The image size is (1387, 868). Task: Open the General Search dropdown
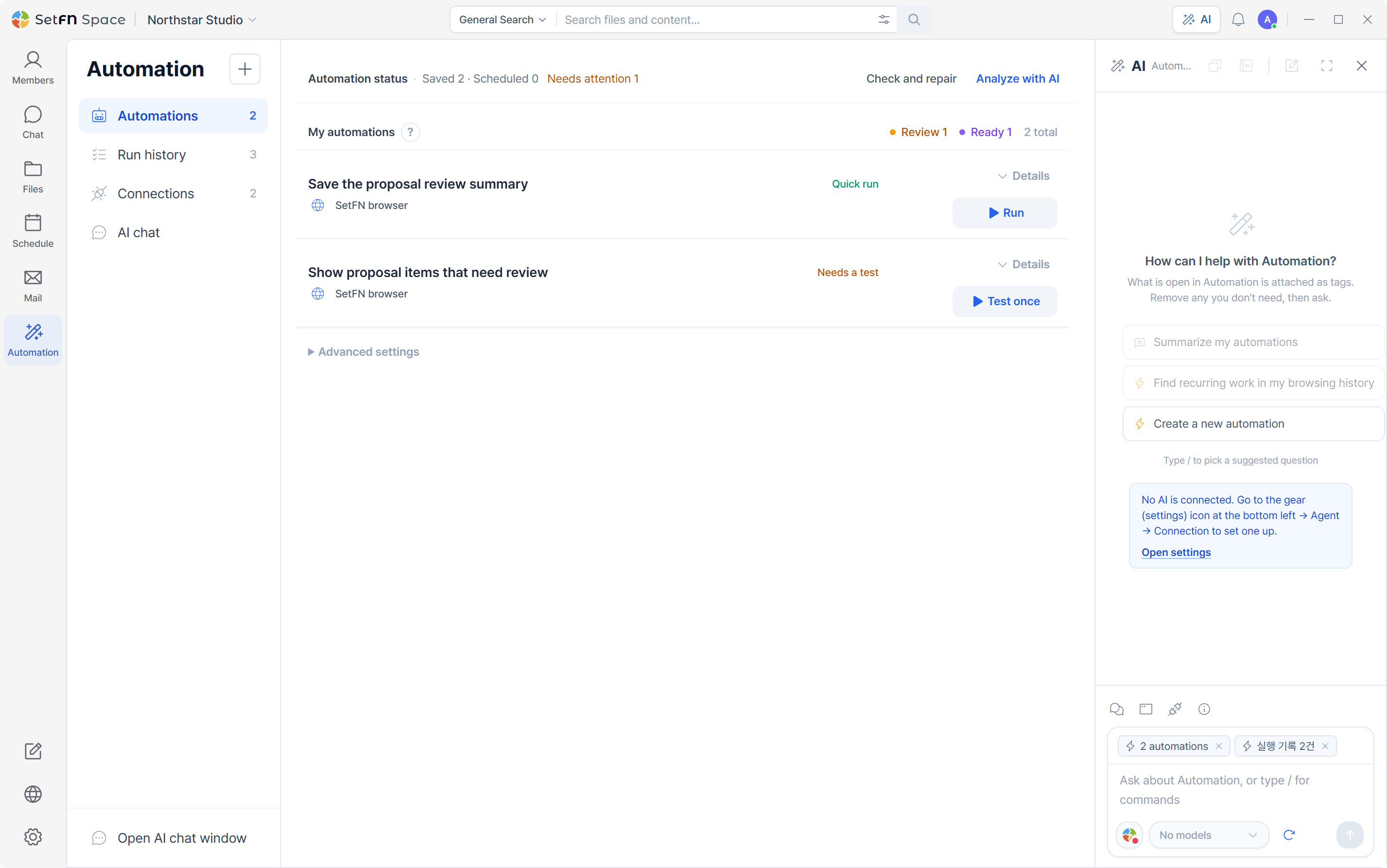point(503,19)
